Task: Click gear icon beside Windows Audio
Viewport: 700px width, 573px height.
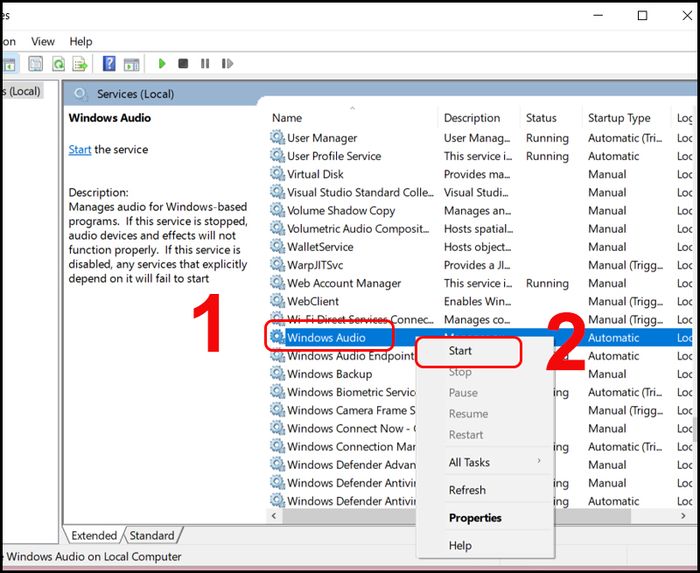Action: pyautogui.click(x=277, y=337)
